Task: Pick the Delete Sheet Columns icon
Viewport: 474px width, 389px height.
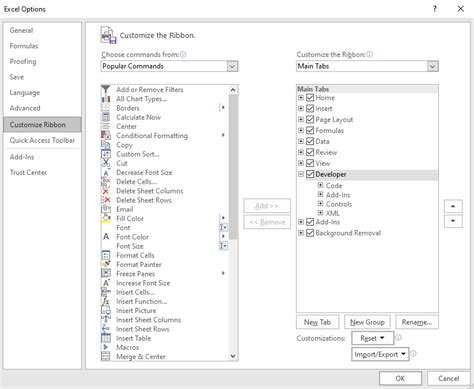Action: 106,191
